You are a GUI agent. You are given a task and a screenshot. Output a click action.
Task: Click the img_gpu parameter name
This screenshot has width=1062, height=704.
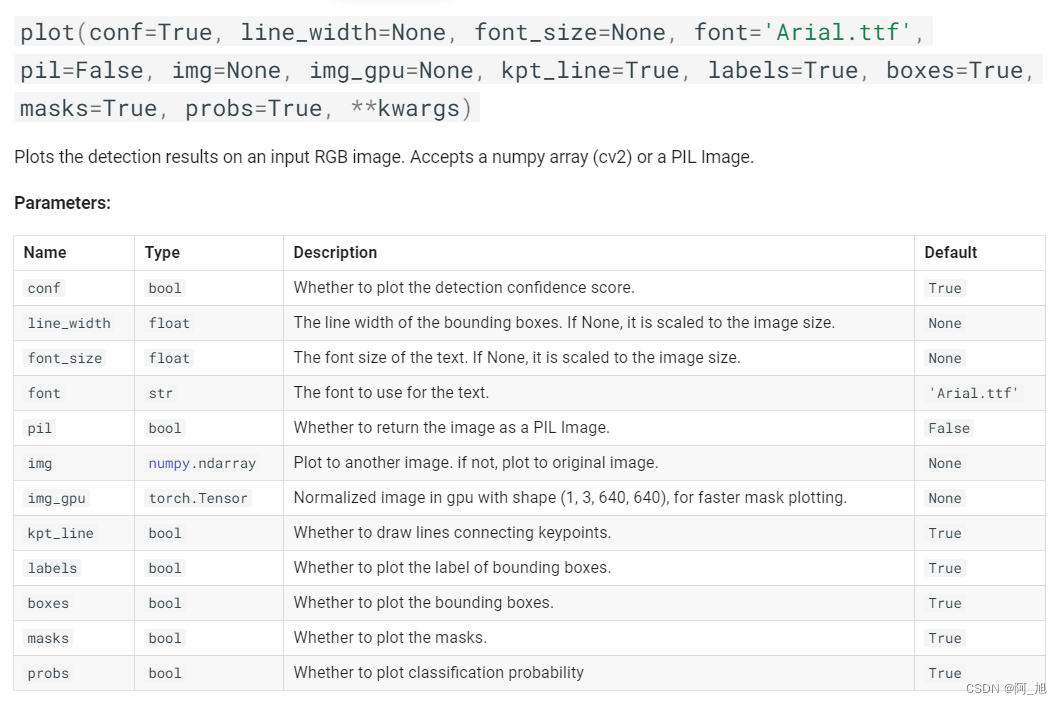(x=57, y=498)
